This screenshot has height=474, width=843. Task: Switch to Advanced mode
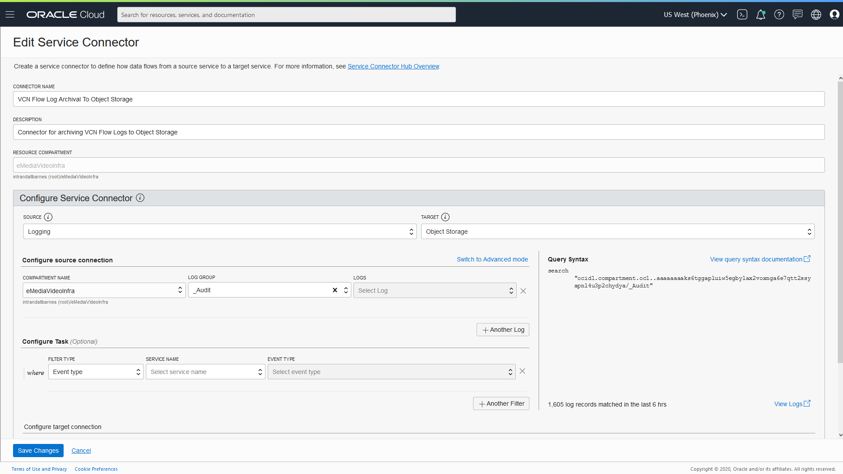click(x=492, y=260)
